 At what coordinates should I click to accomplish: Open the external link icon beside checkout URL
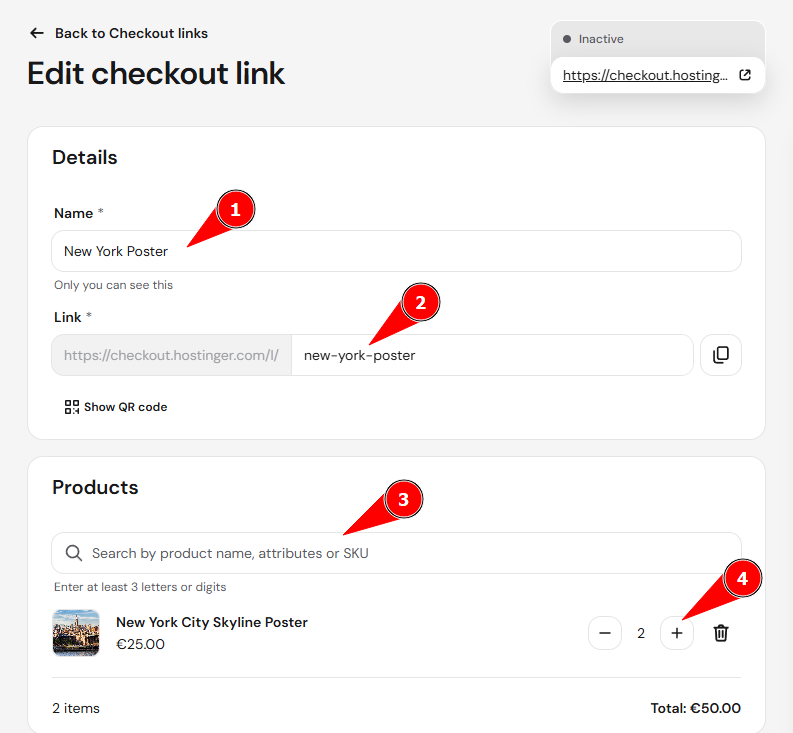point(744,75)
